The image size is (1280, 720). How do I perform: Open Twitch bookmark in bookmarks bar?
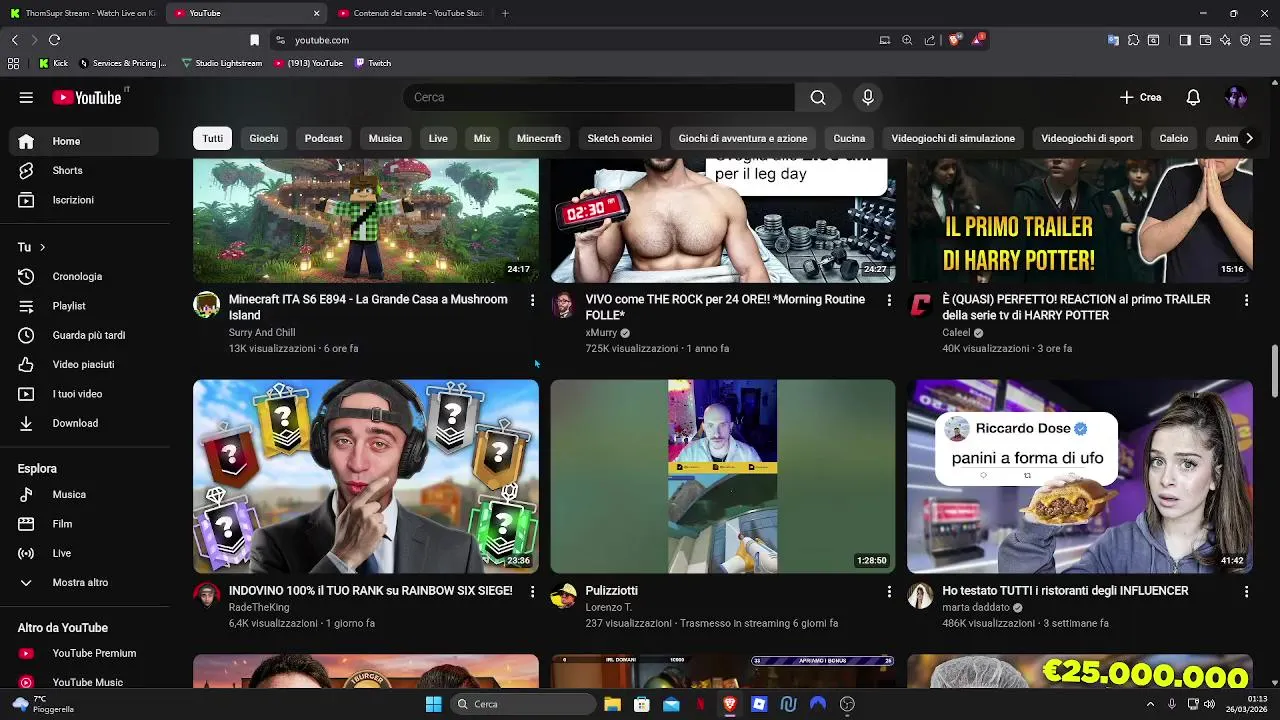pos(373,63)
